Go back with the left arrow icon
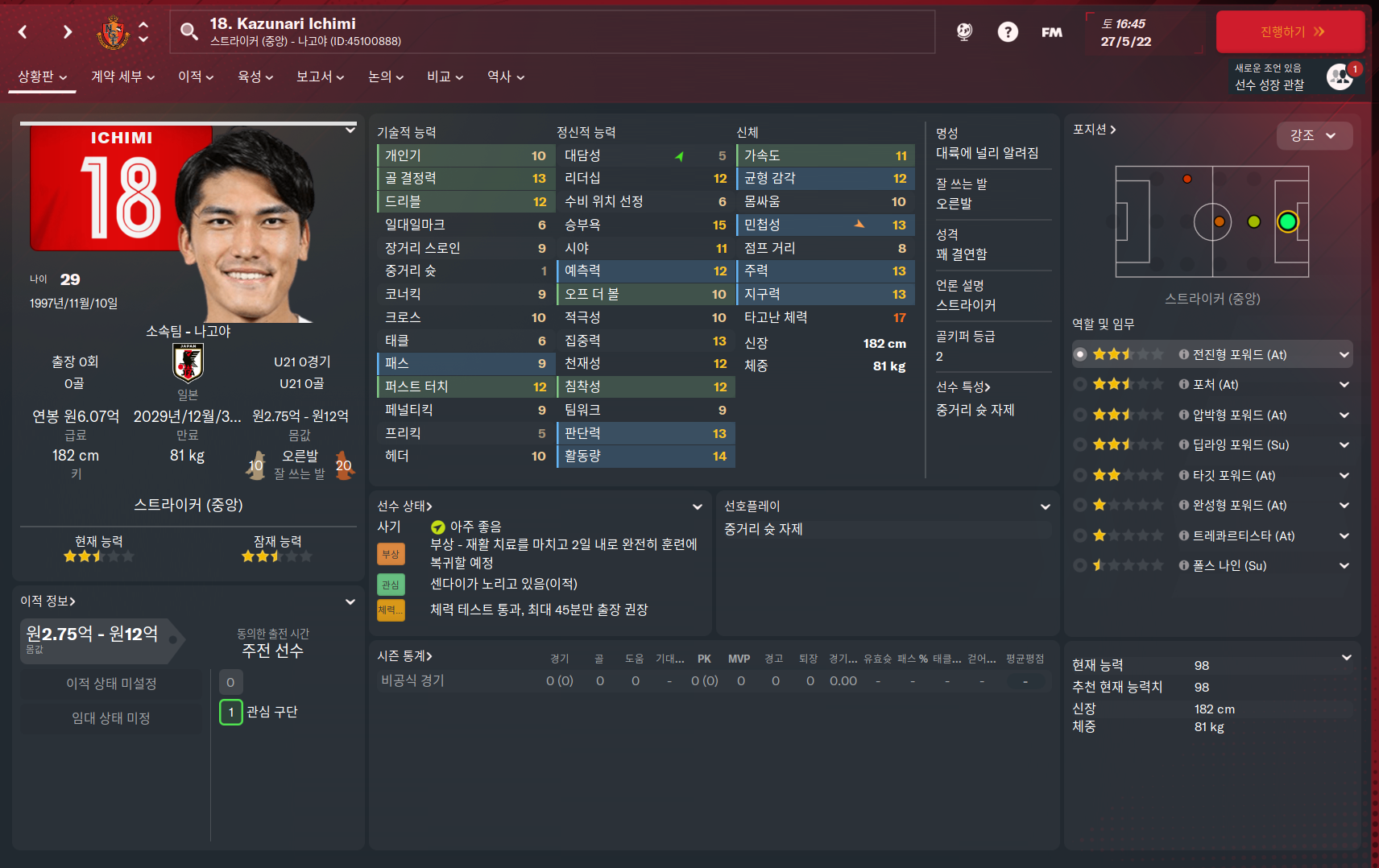The height and width of the screenshot is (868, 1379). click(x=23, y=32)
